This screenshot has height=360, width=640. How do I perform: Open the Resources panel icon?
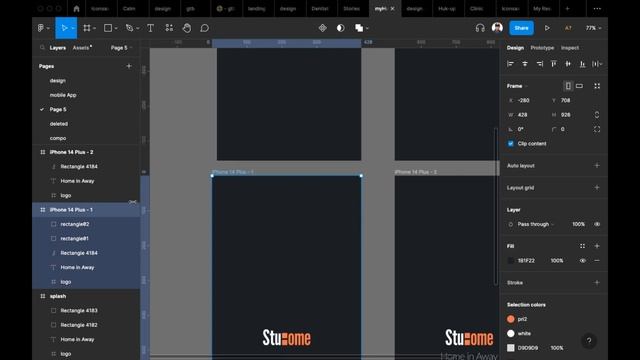click(x=169, y=28)
